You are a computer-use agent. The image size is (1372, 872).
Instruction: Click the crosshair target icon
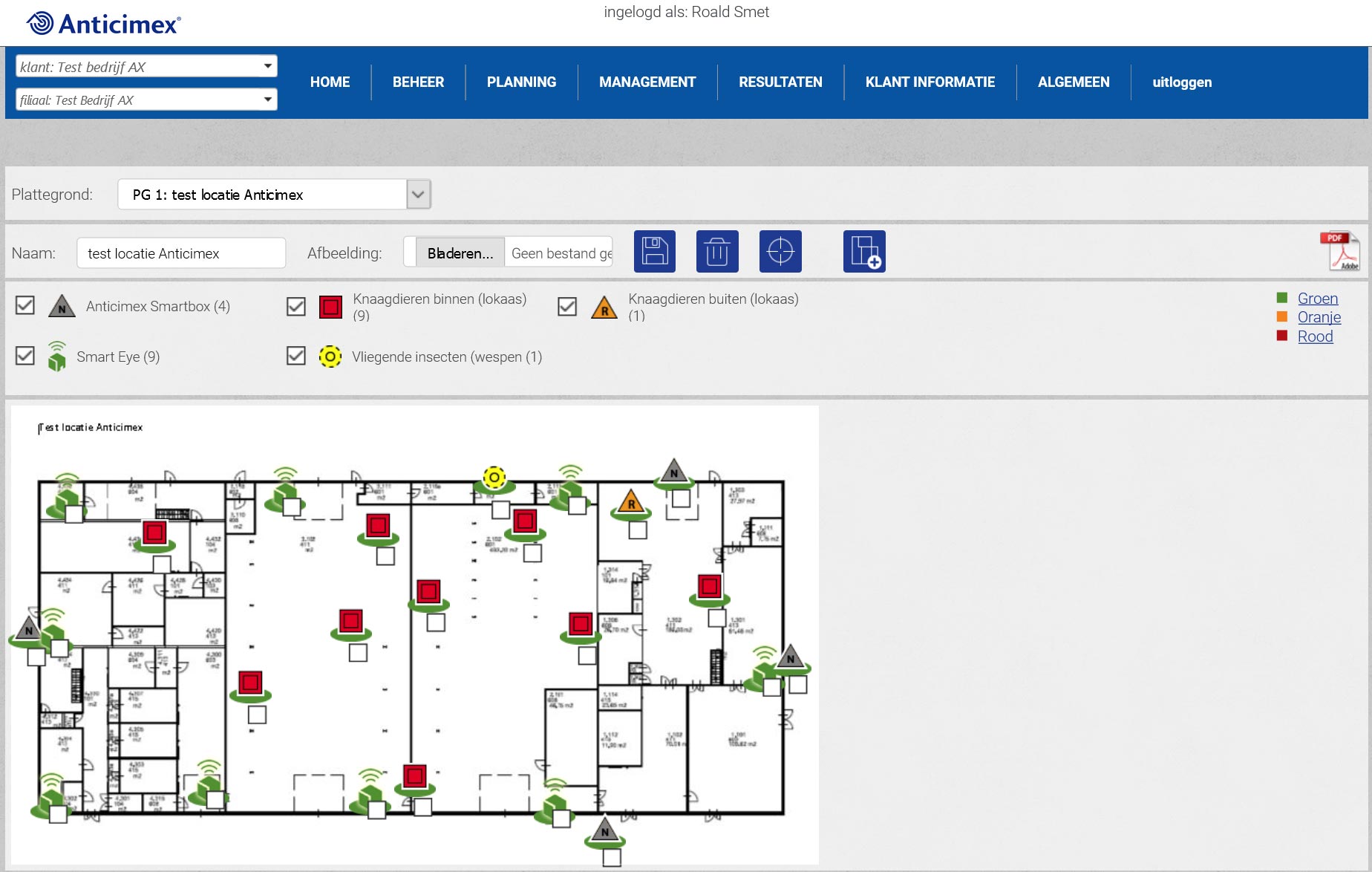pos(780,251)
